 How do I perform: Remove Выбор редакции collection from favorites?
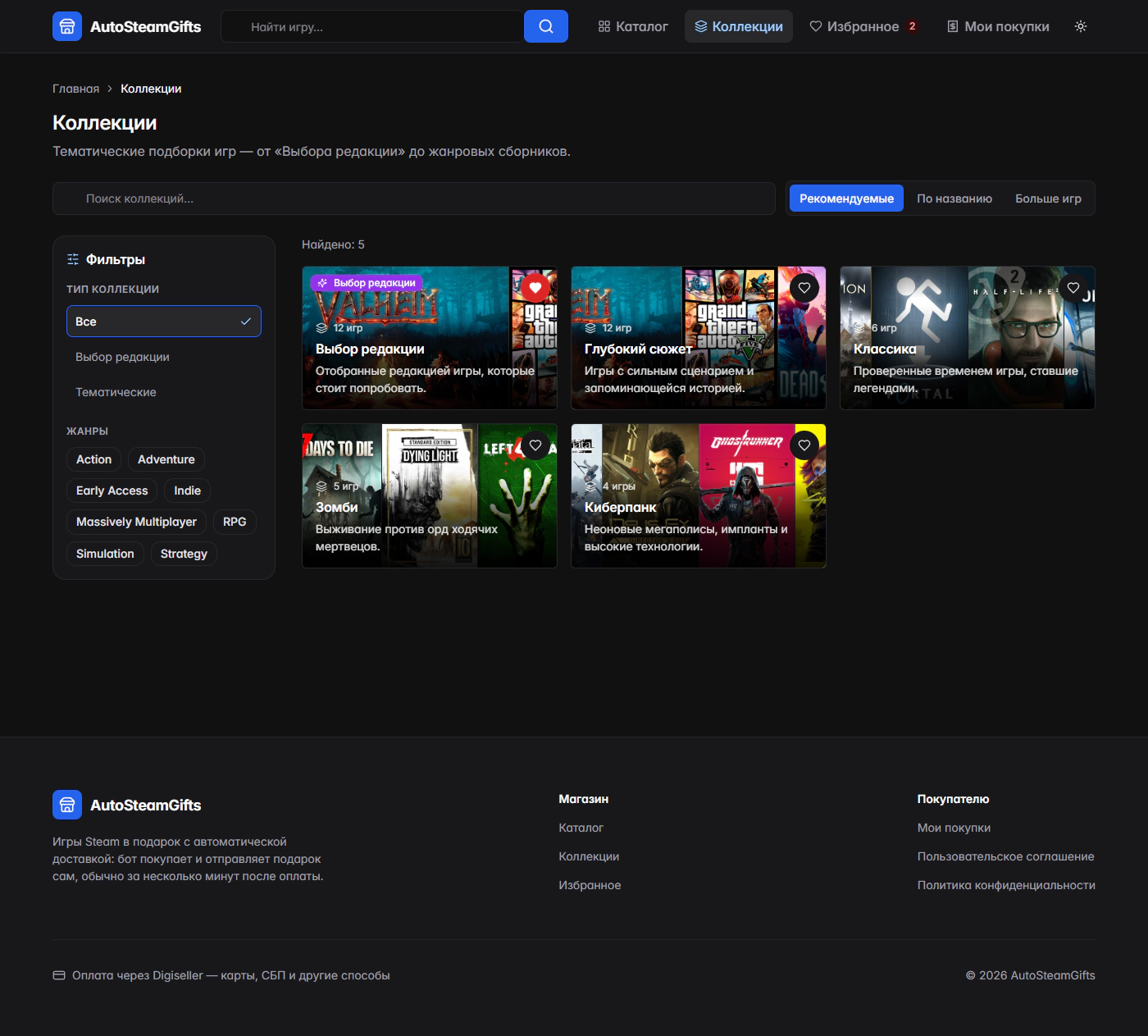tap(535, 288)
